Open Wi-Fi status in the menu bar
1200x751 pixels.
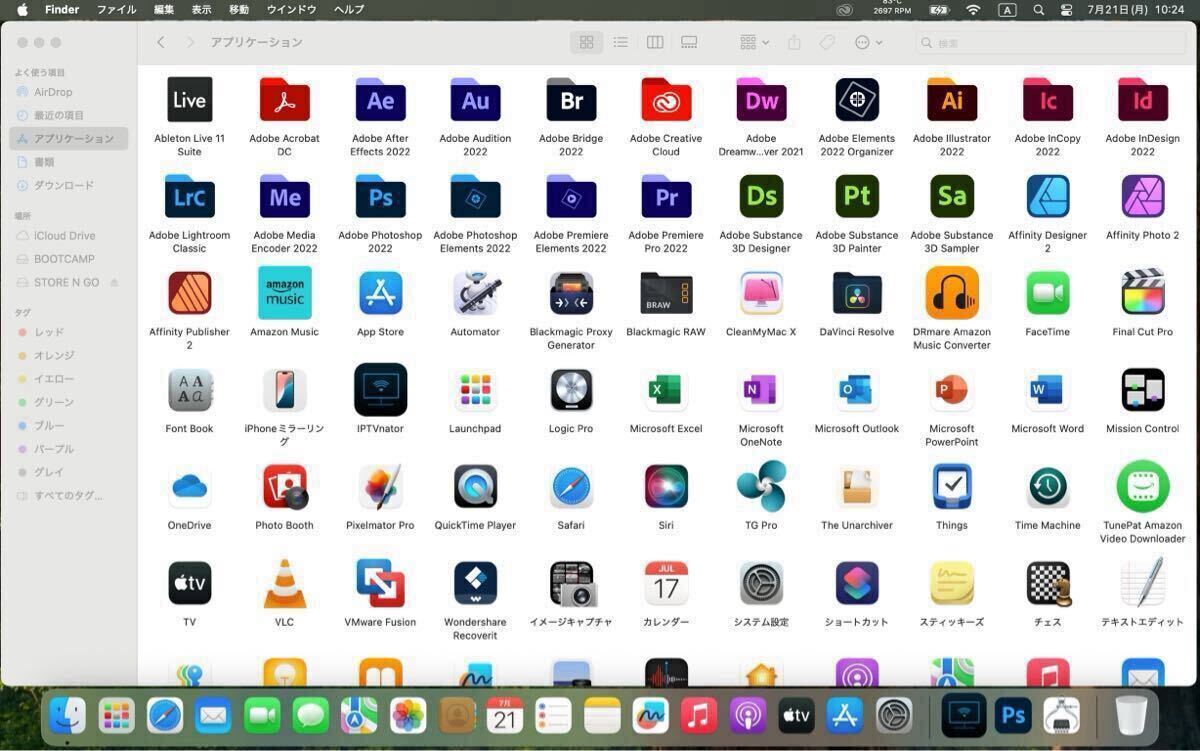point(973,9)
